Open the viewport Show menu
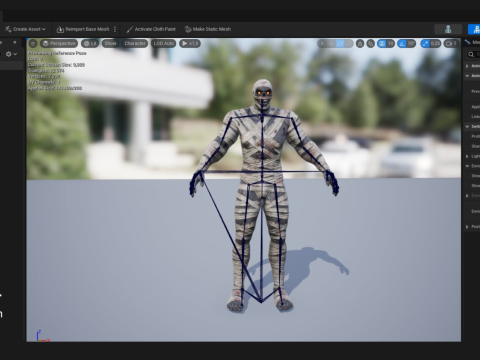 click(110, 43)
